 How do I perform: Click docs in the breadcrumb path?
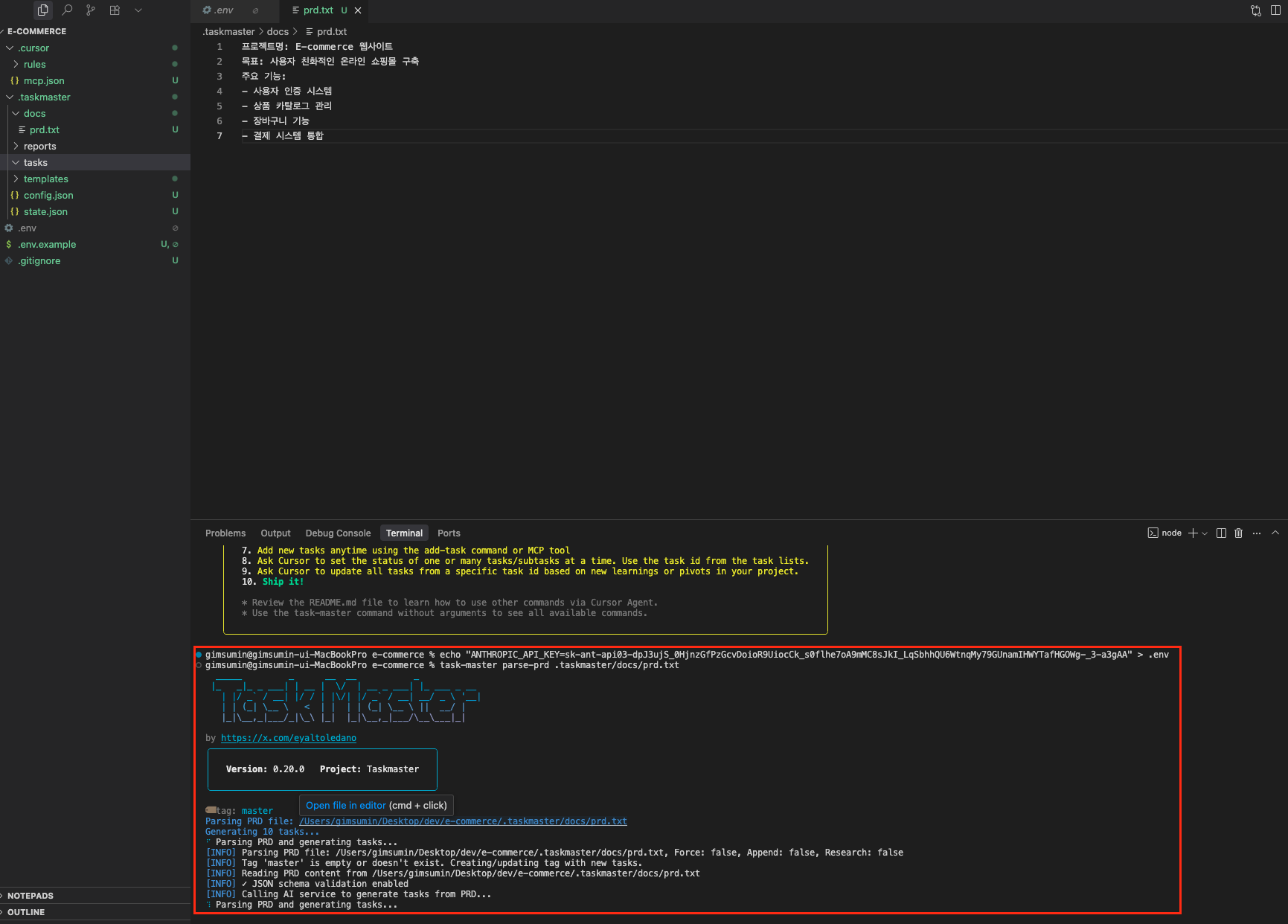pyautogui.click(x=278, y=31)
